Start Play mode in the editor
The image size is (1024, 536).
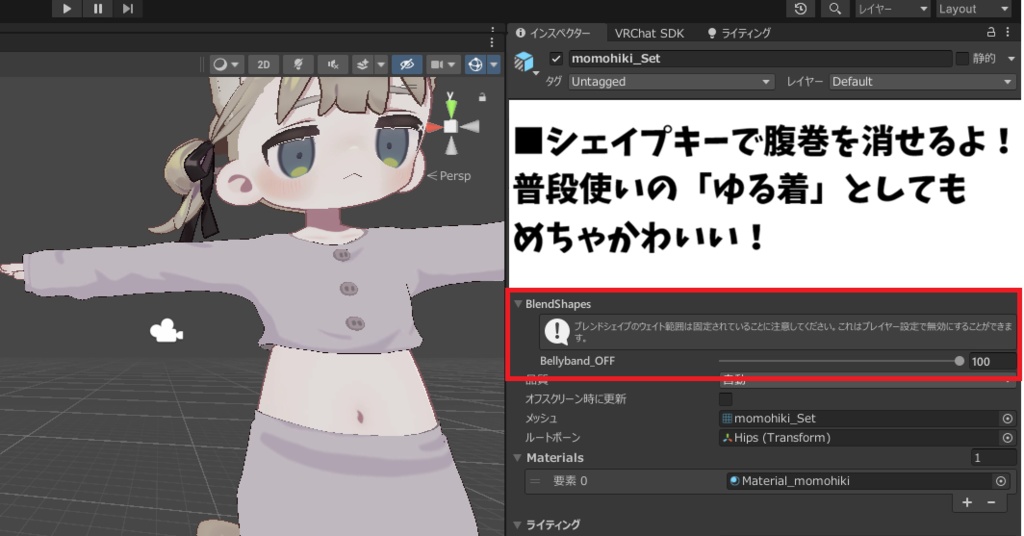[x=67, y=8]
